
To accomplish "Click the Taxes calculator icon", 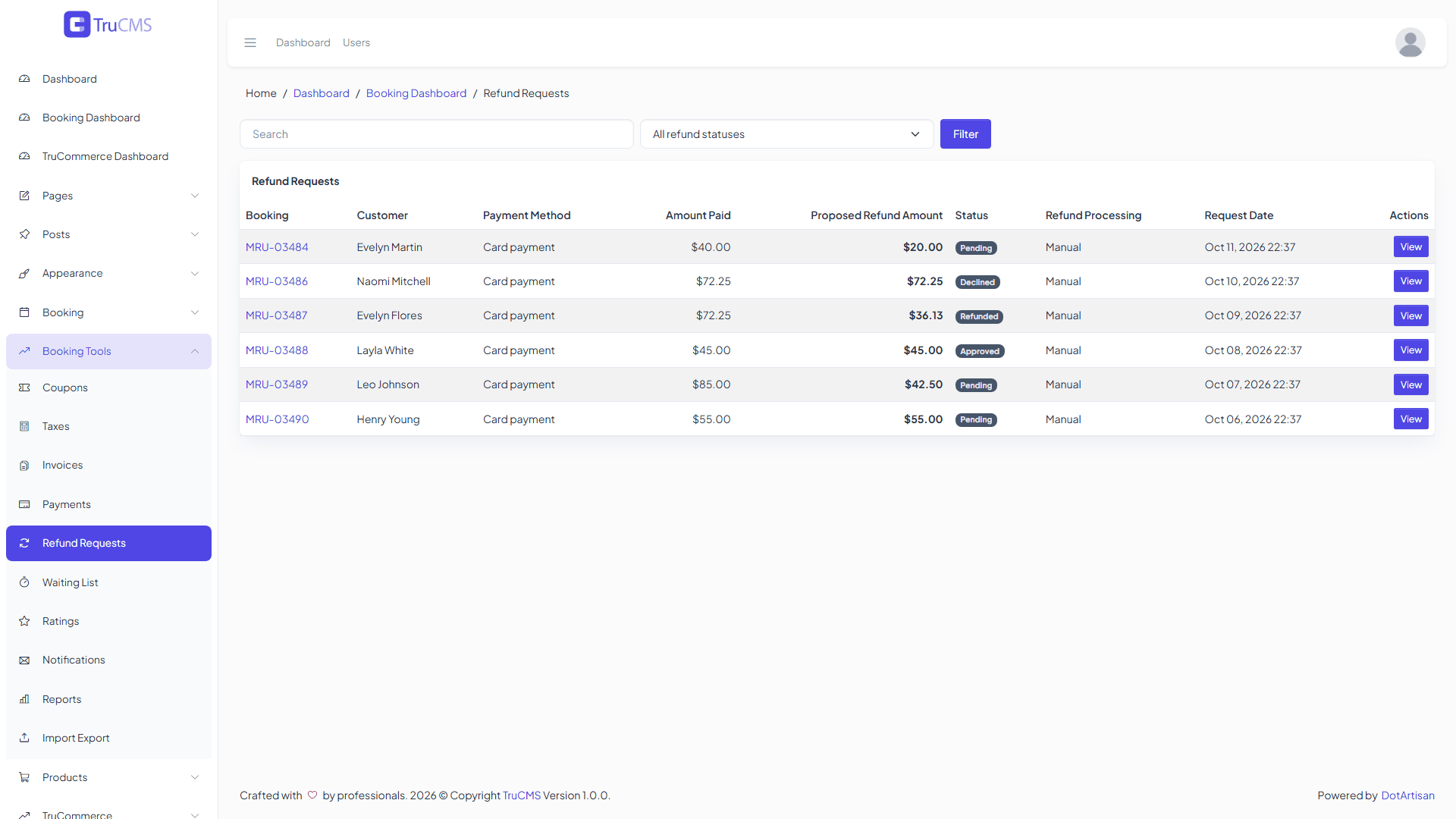I will pos(24,426).
